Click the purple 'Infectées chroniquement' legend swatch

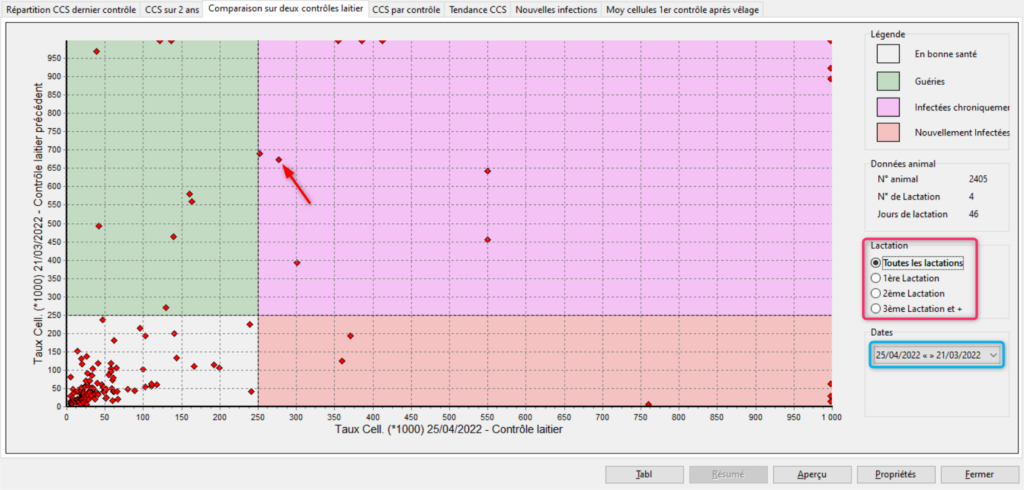tap(889, 106)
